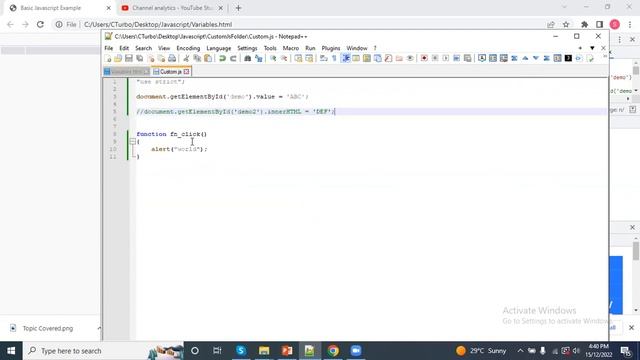This screenshot has width=640, height=360.
Task: Expand the toolbar overflow chevron in Notepad++
Action: pyautogui.click(x=605, y=56)
